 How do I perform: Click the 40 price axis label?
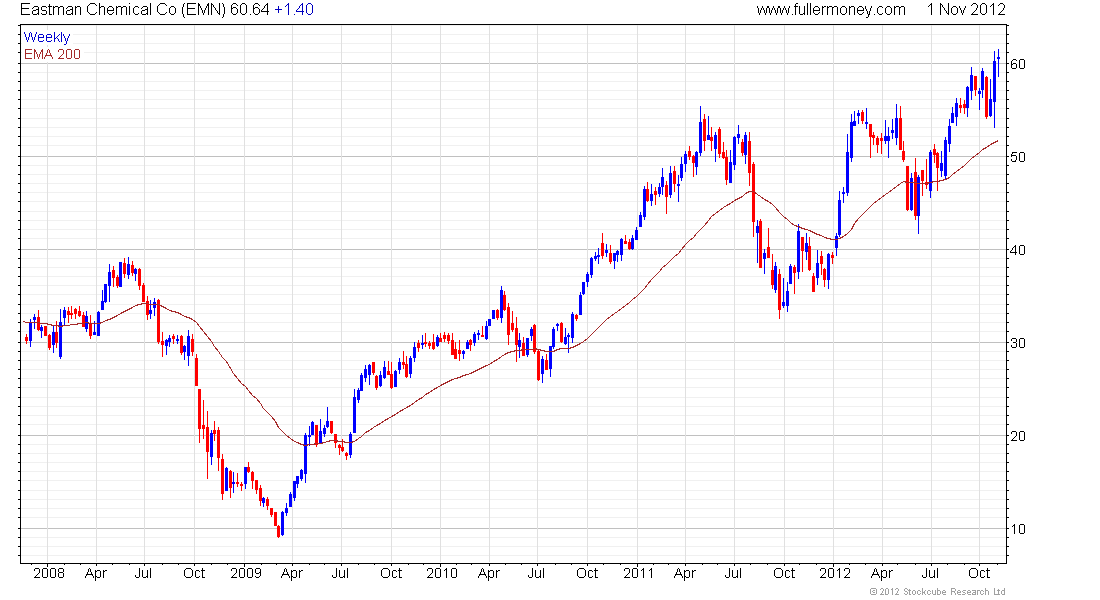coord(1017,251)
